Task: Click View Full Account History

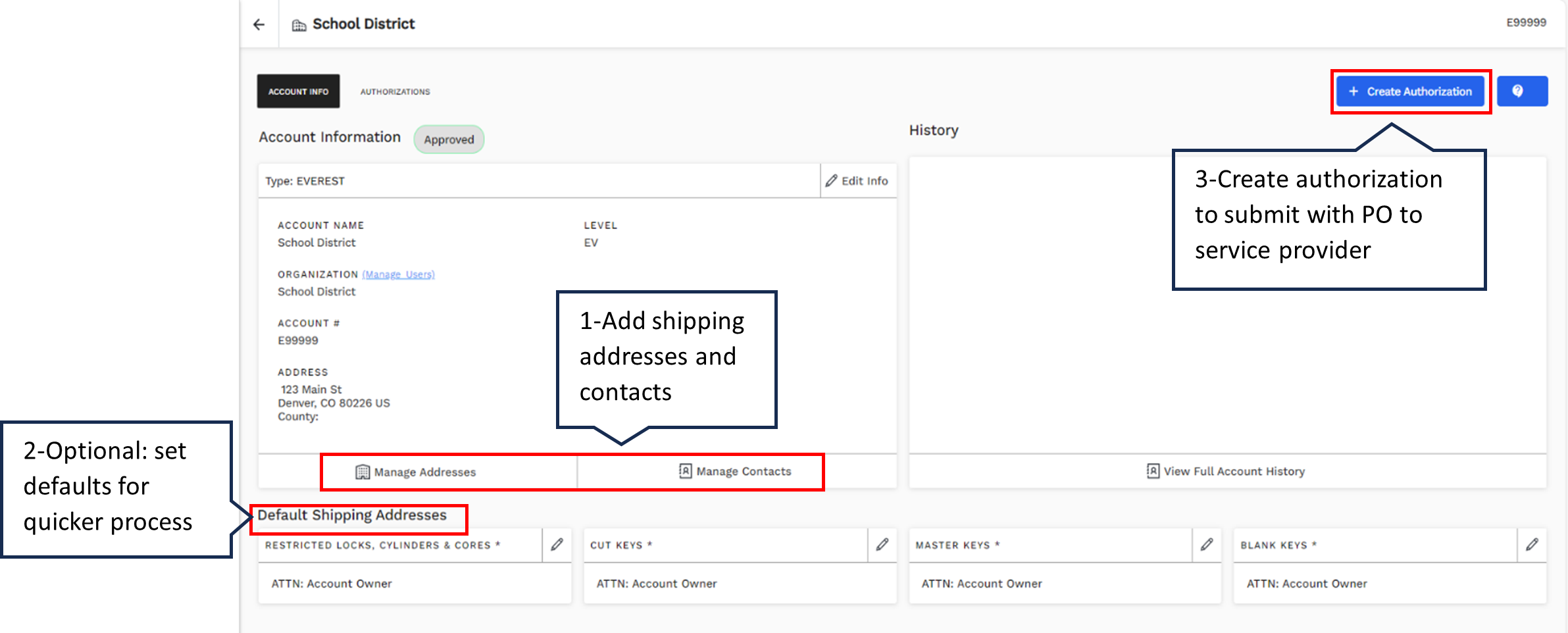Action: 1234,471
